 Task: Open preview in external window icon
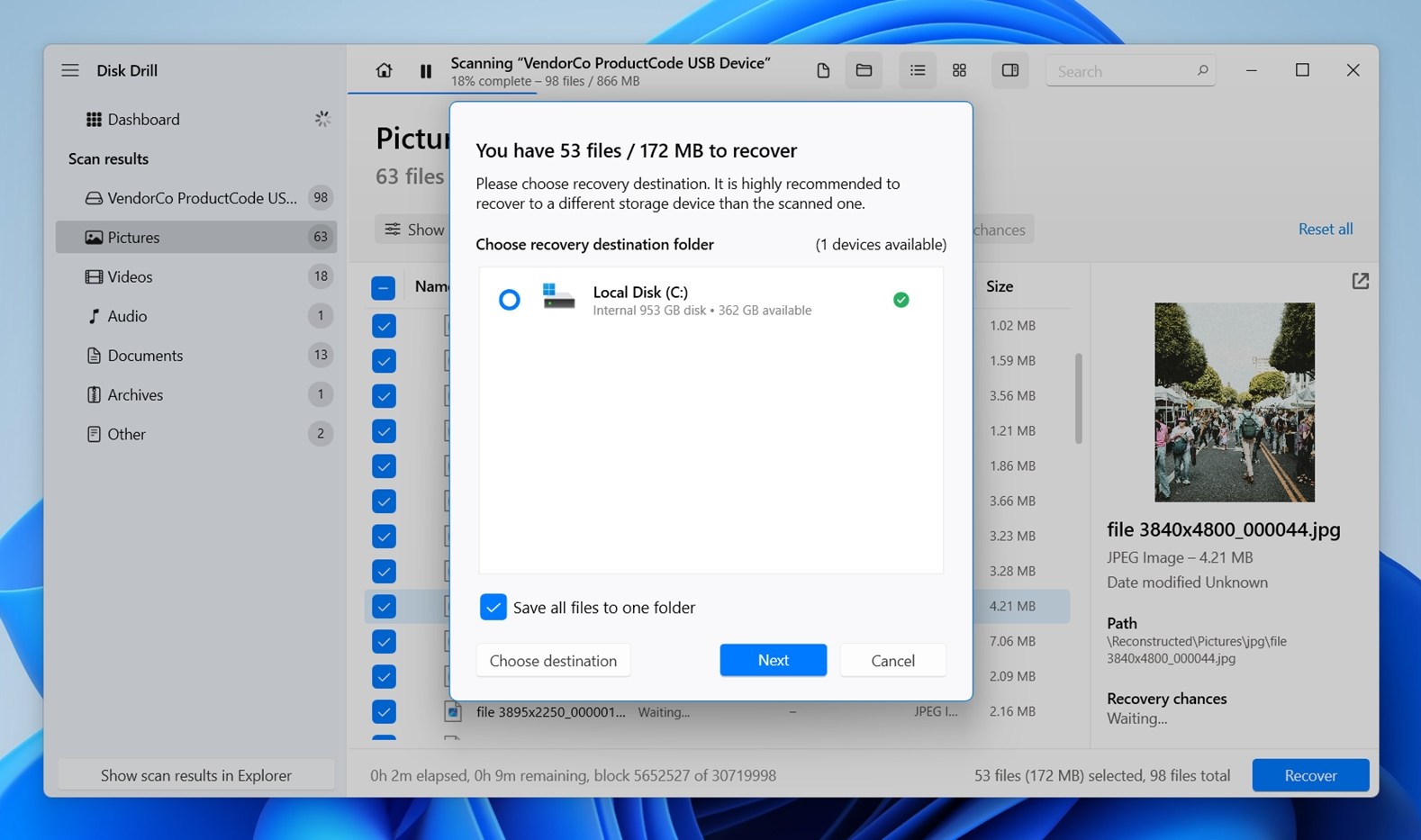pyautogui.click(x=1360, y=281)
